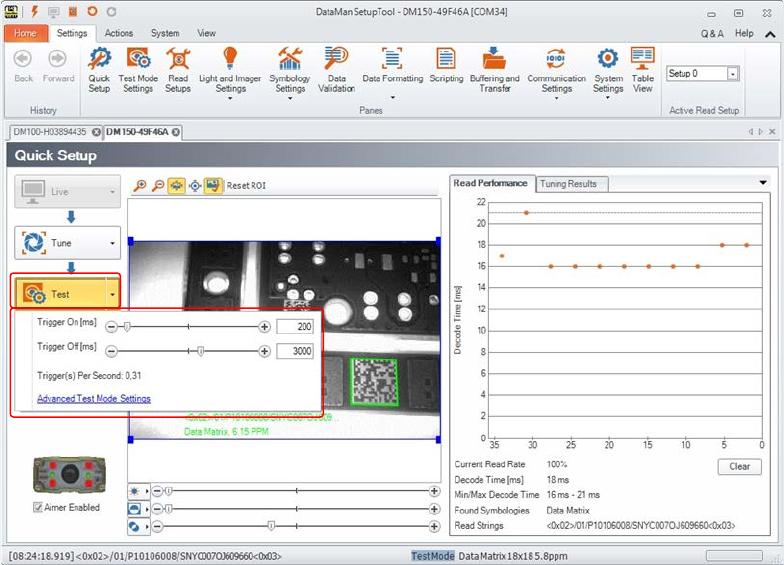Image resolution: width=784 pixels, height=565 pixels.
Task: Toggle the Aimer Enabled checkbox
Action: pyautogui.click(x=39, y=508)
